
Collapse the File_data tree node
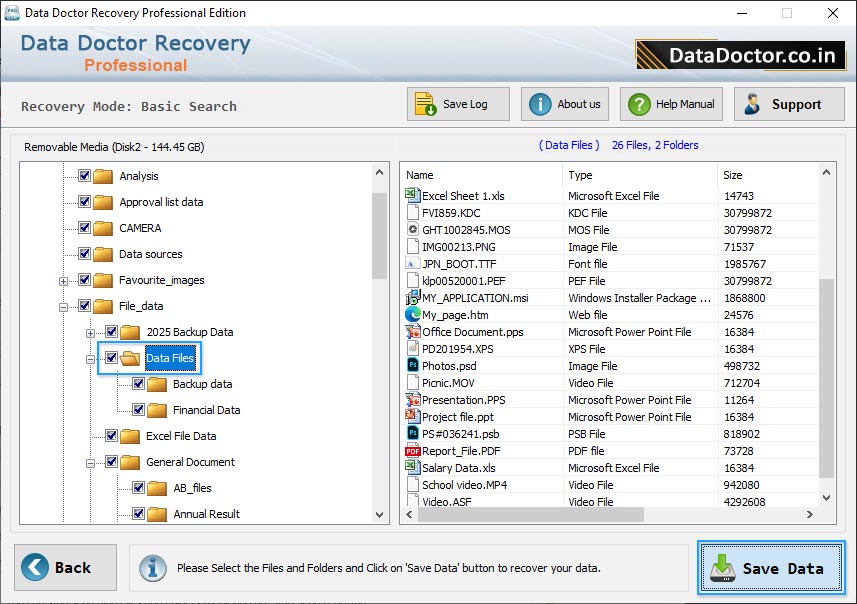click(64, 307)
